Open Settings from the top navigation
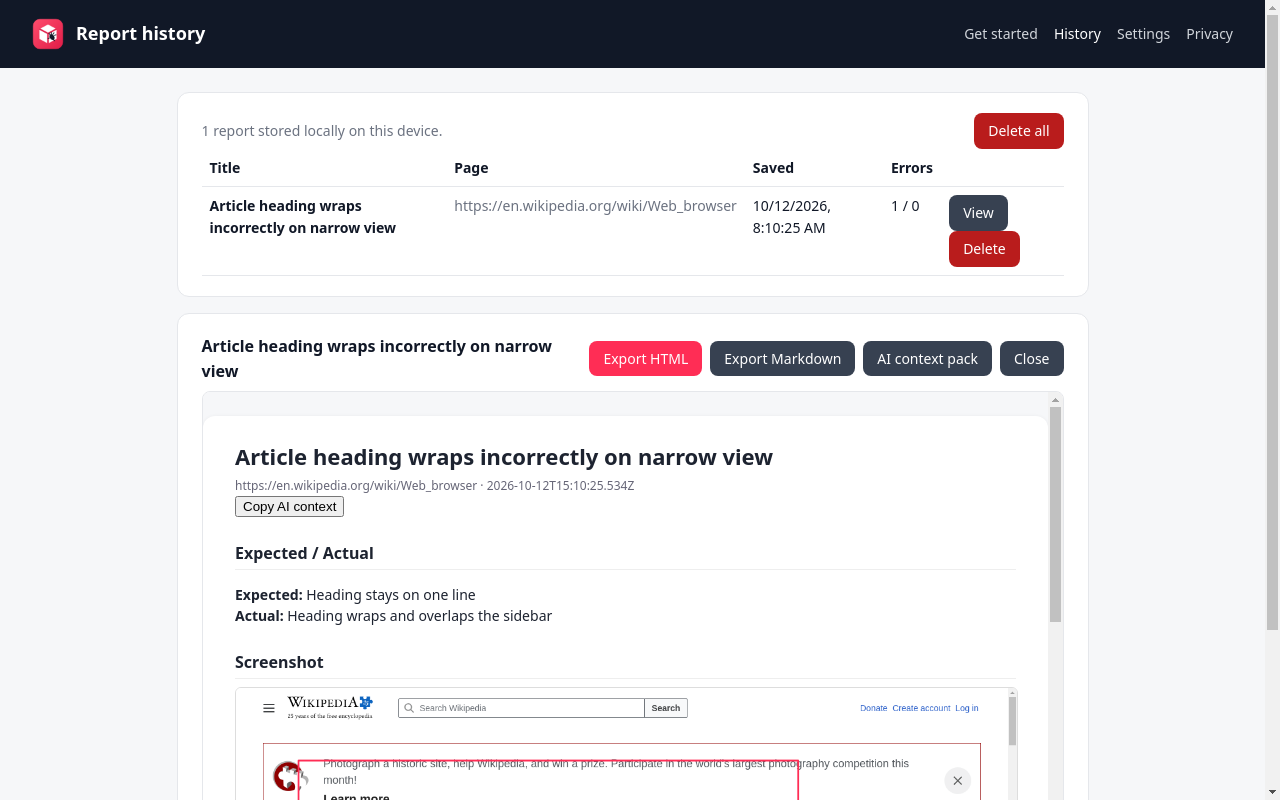This screenshot has width=1280, height=800. tap(1143, 34)
